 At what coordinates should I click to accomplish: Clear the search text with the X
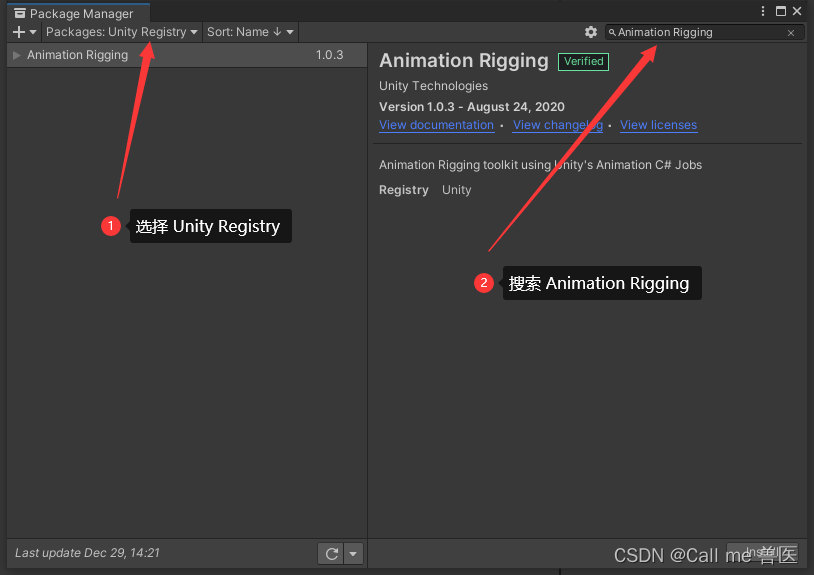coord(791,33)
